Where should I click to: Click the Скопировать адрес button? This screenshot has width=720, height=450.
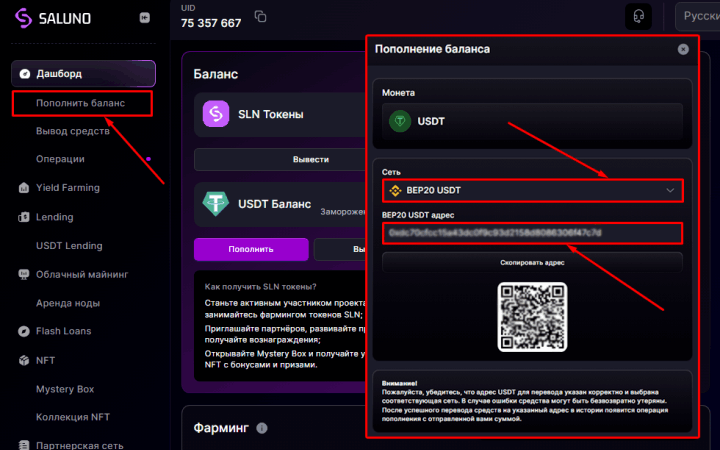(532, 263)
